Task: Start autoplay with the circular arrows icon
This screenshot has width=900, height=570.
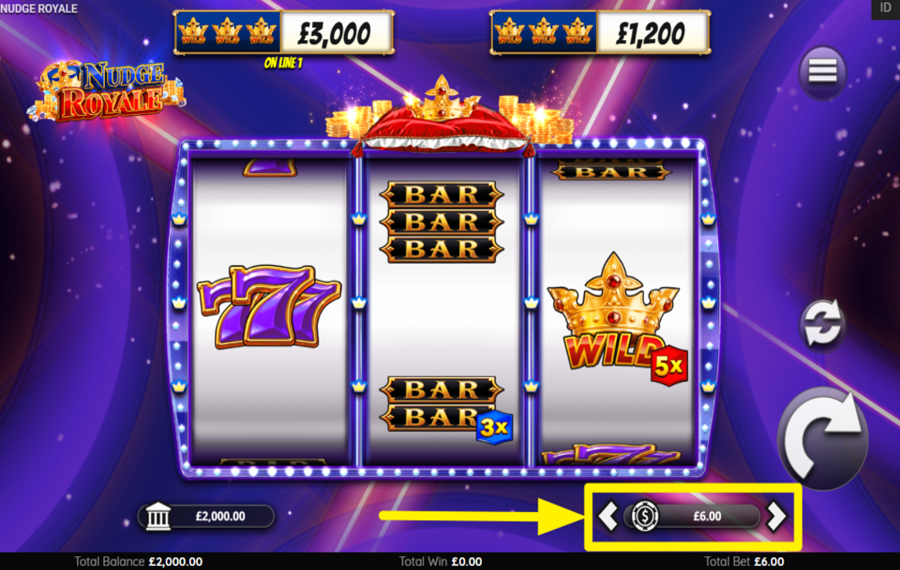Action: pyautogui.click(x=822, y=324)
